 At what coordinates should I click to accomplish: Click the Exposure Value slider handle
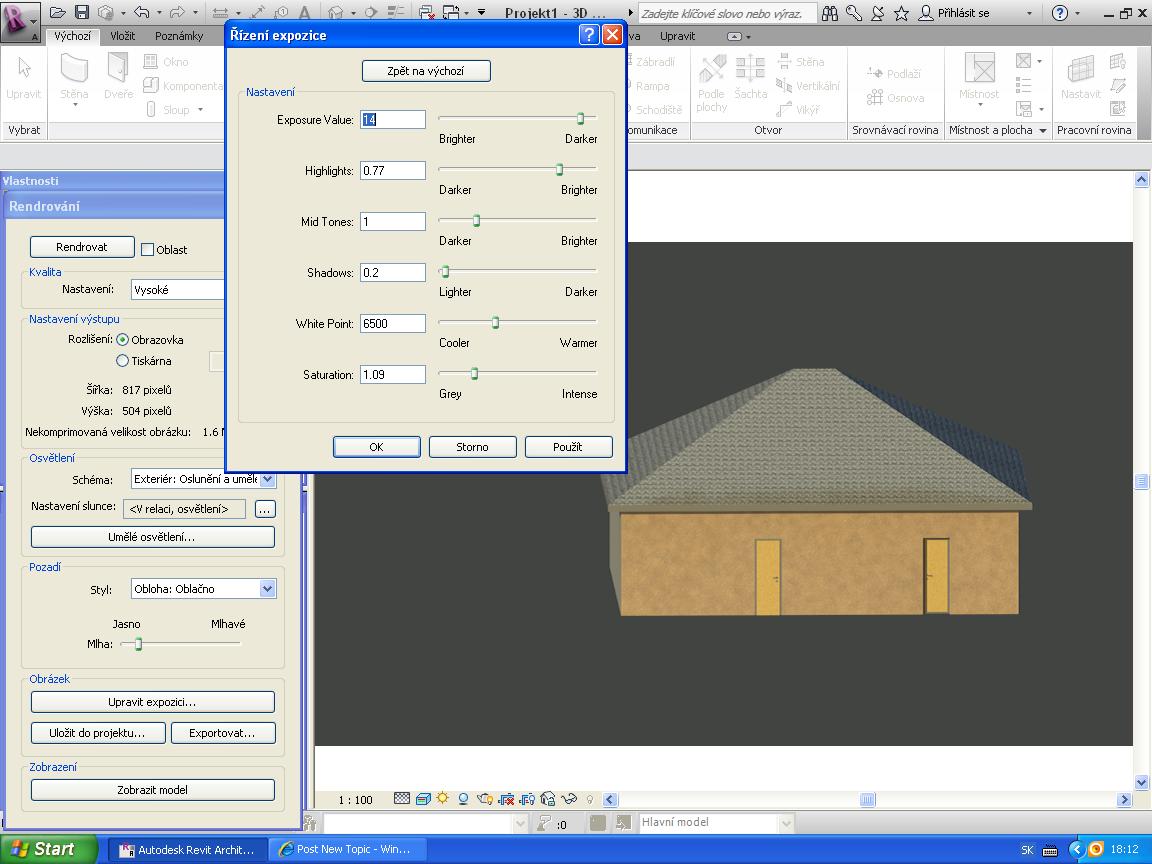click(580, 119)
